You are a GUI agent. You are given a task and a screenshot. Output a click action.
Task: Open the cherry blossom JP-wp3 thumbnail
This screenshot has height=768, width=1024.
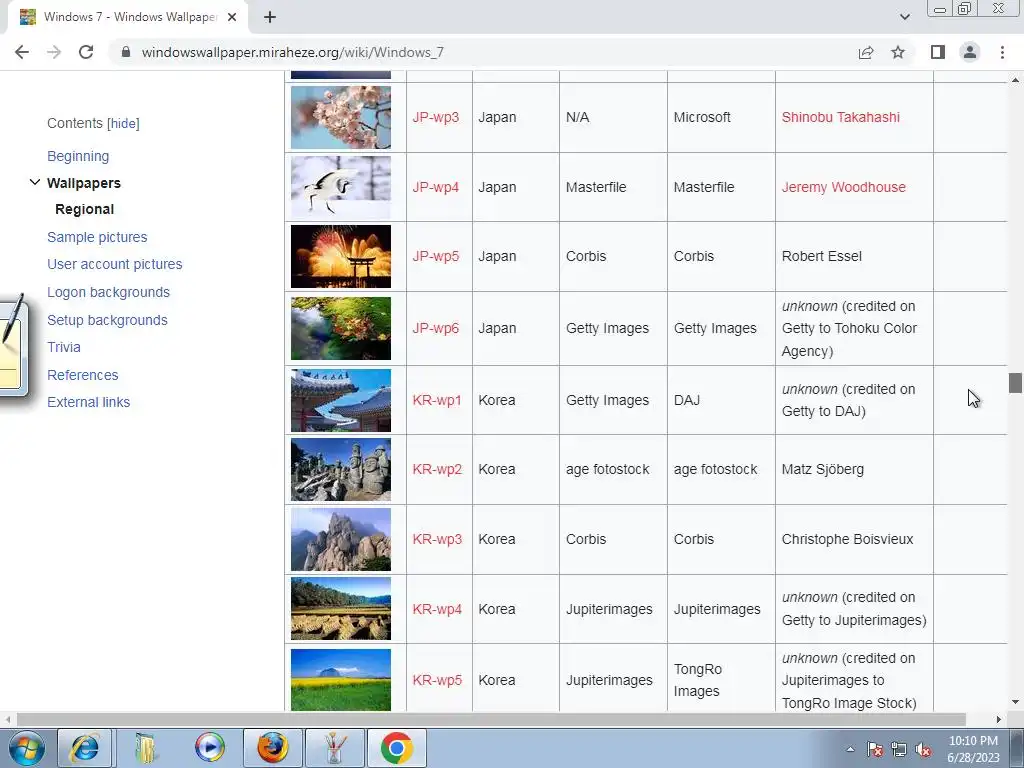341,118
